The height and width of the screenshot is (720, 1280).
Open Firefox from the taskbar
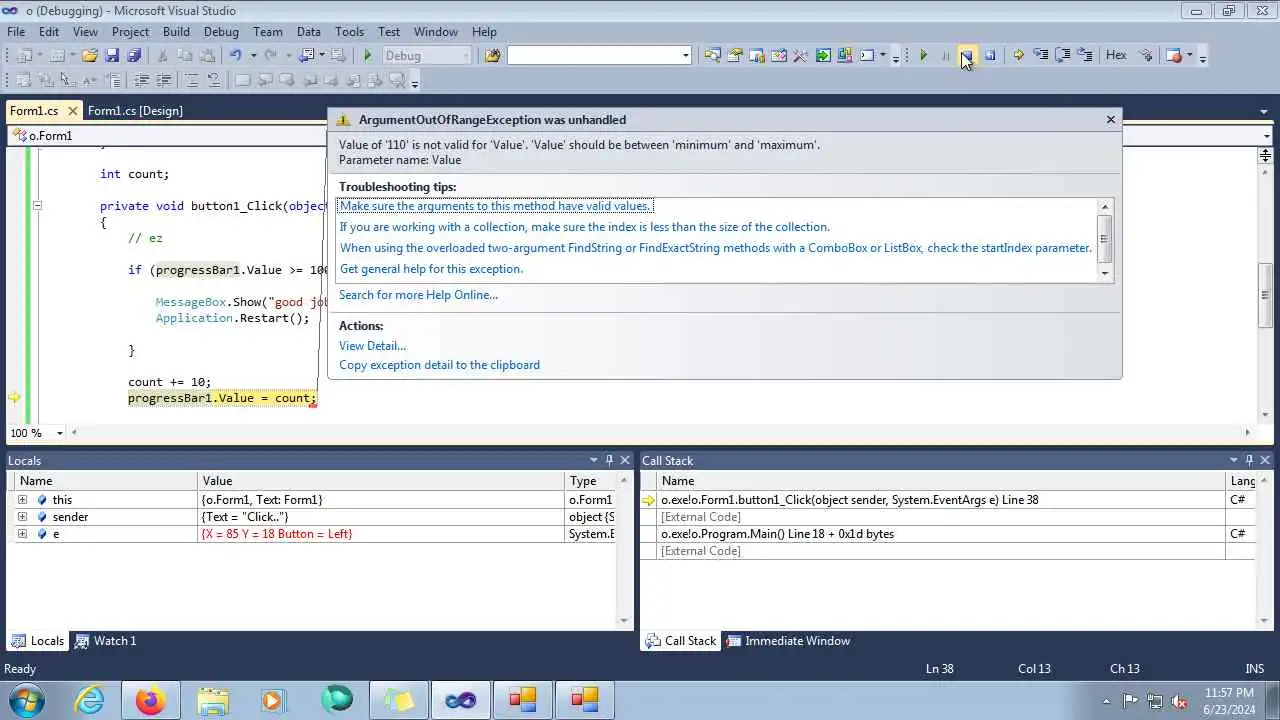[x=151, y=700]
